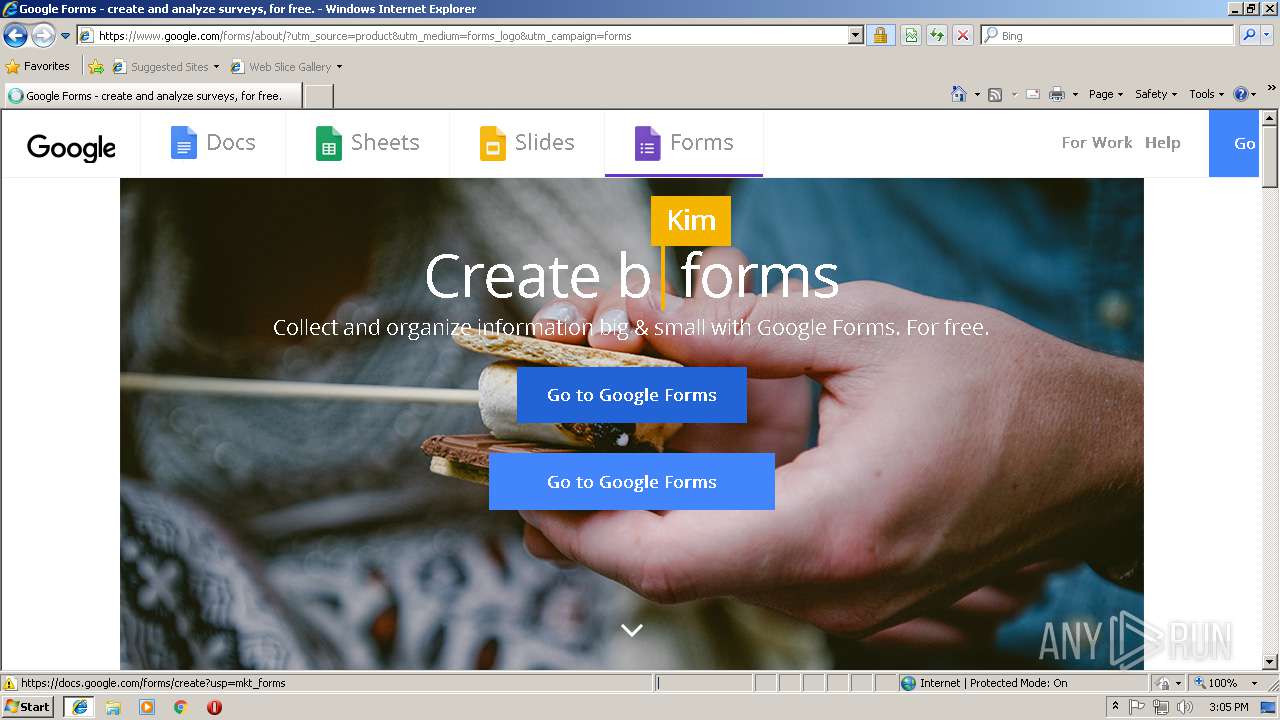
Task: Open the status bar privacy lock dropdown
Action: 1168,683
